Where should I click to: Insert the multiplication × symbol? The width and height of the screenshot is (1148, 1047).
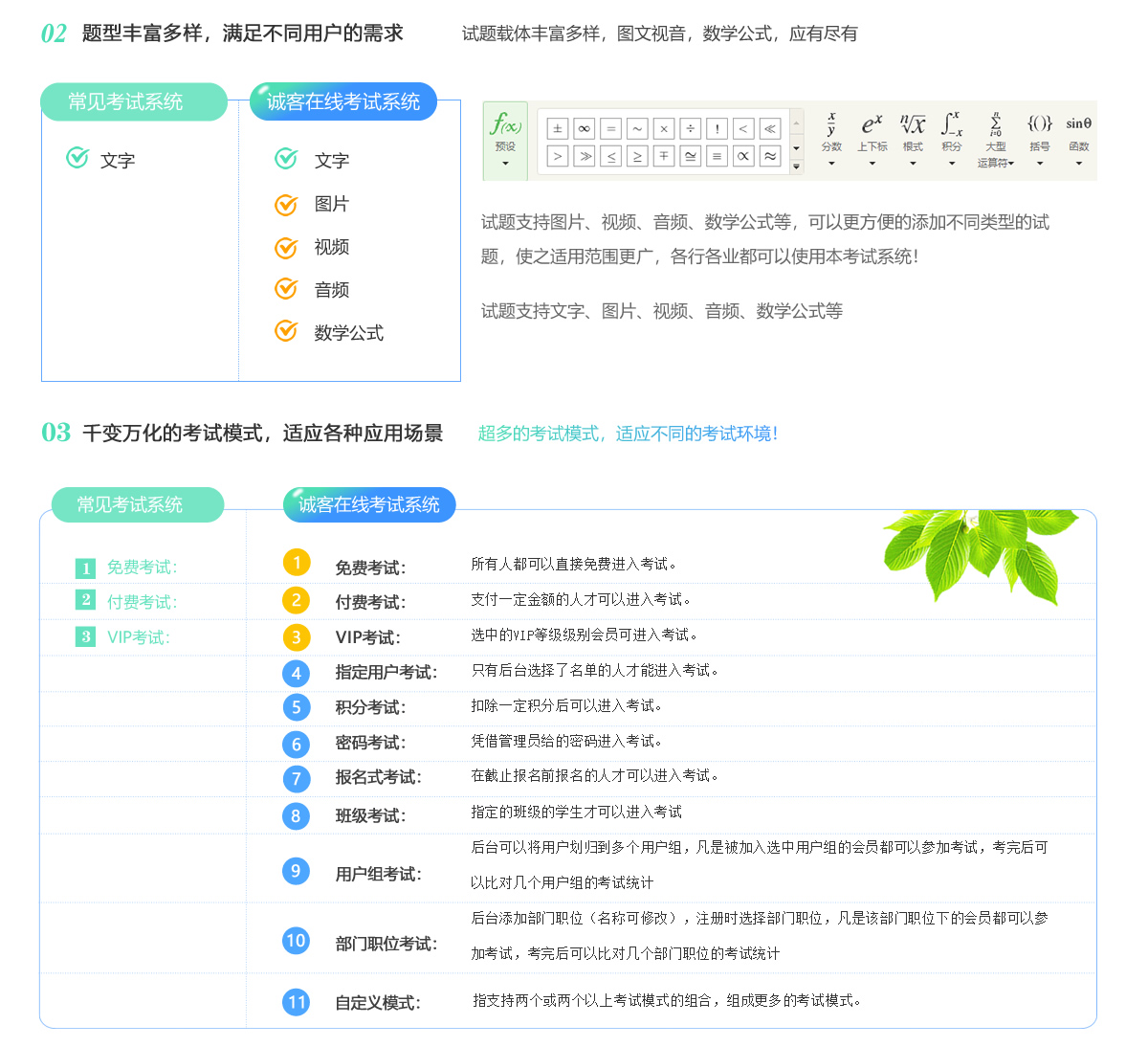[x=664, y=128]
